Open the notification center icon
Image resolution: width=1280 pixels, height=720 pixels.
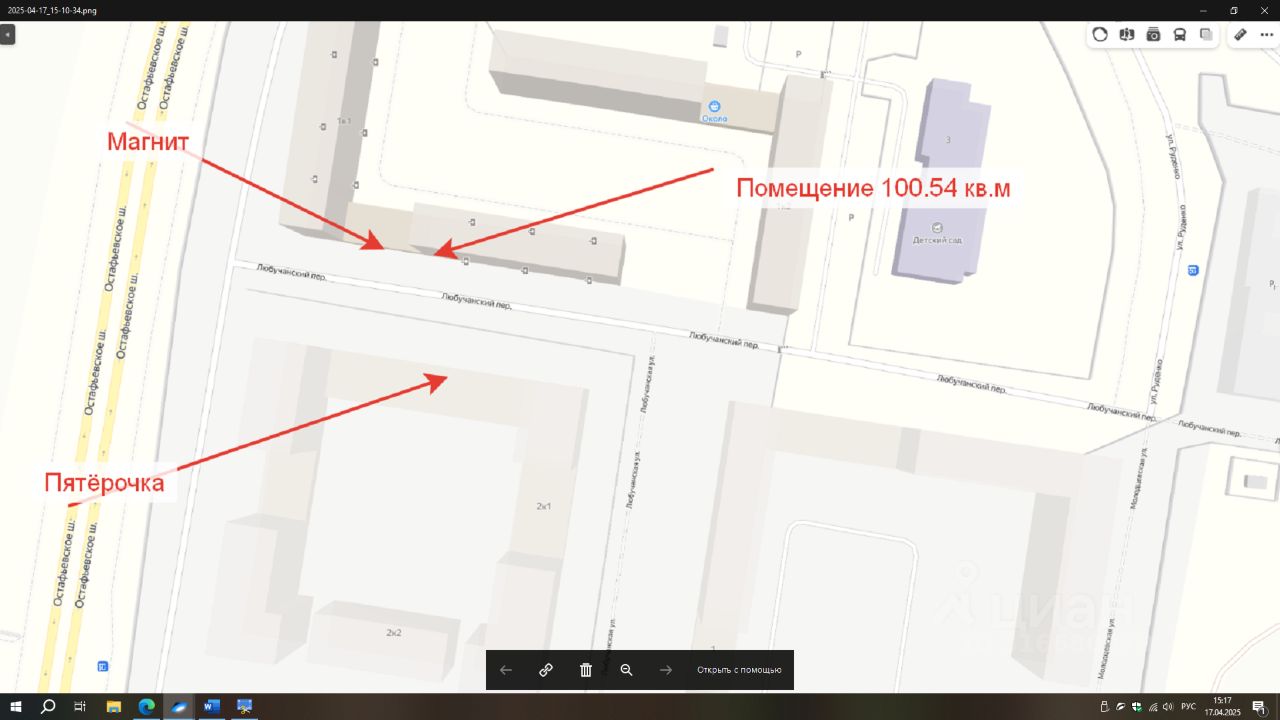pyautogui.click(x=1259, y=707)
